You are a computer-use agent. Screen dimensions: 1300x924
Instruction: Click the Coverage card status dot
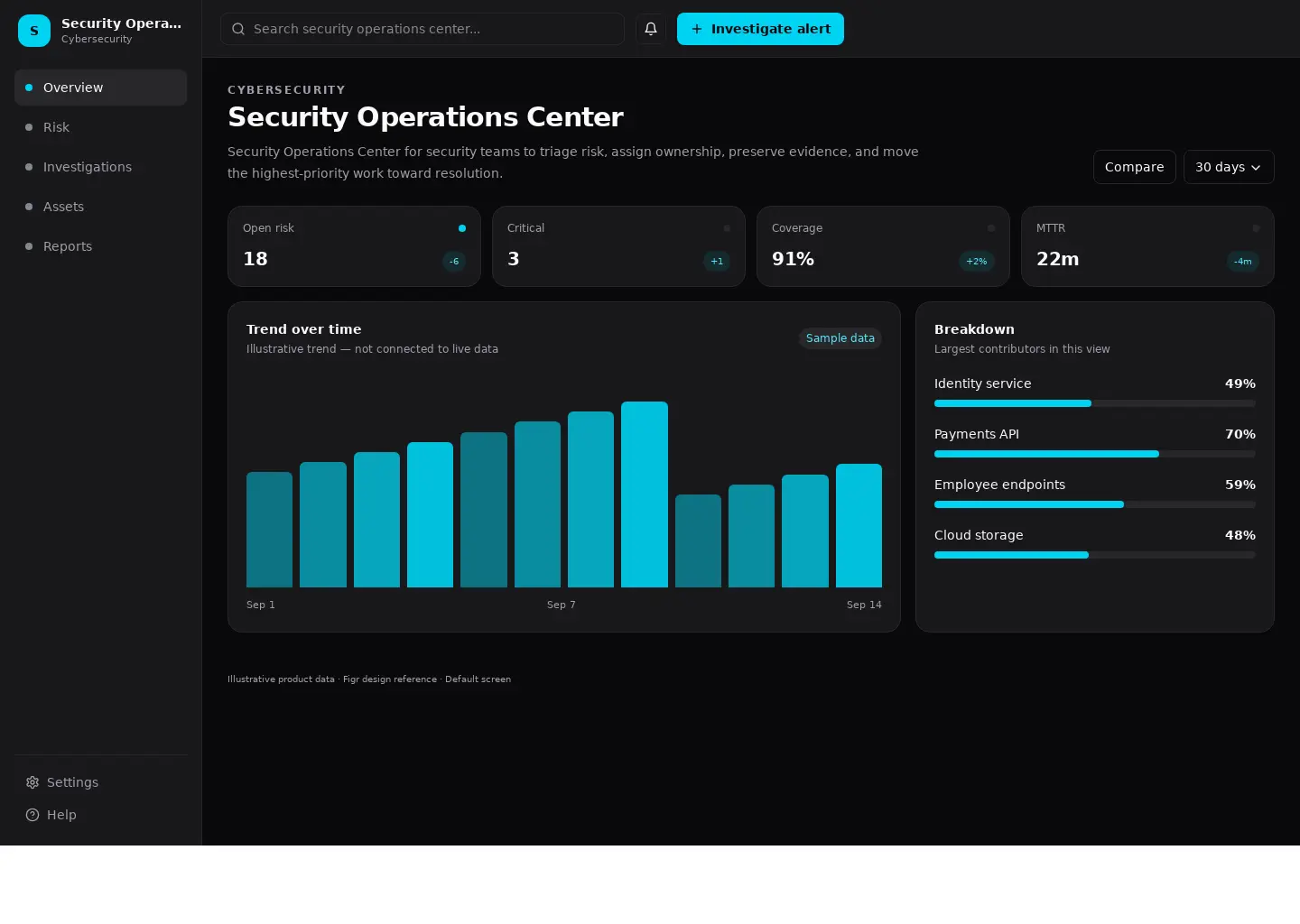click(991, 228)
